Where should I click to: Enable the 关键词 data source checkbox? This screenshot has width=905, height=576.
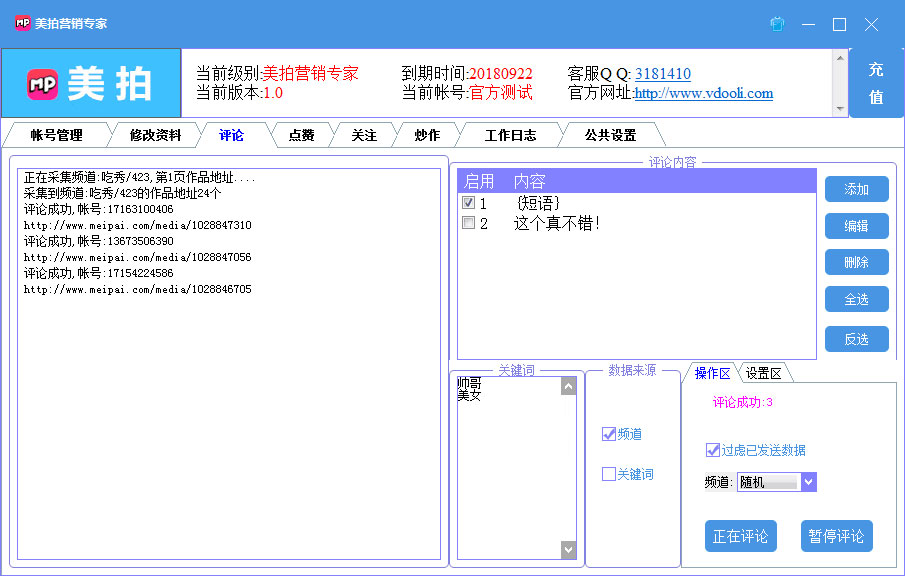(608, 474)
